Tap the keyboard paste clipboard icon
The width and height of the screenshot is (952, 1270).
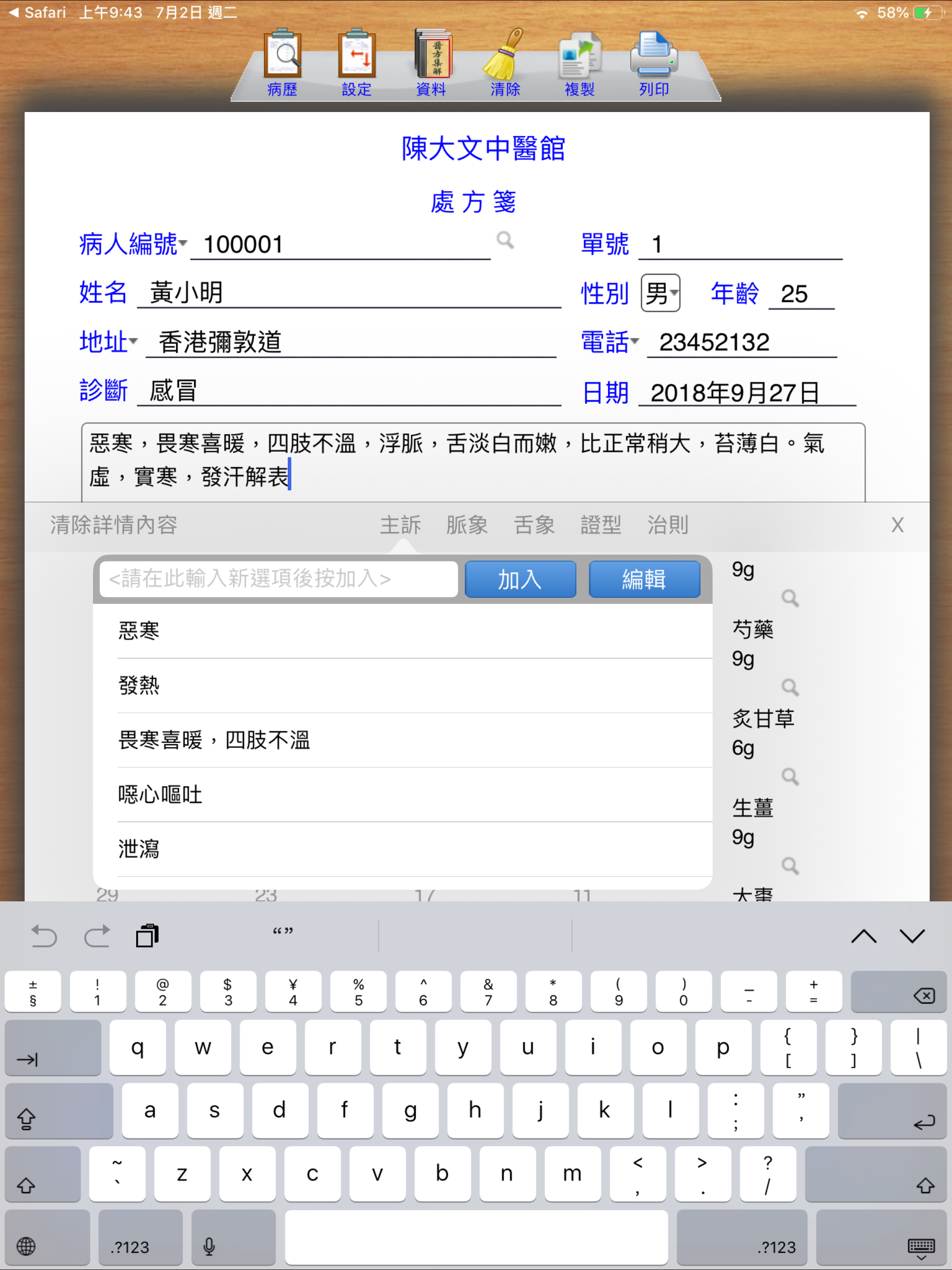click(x=147, y=936)
